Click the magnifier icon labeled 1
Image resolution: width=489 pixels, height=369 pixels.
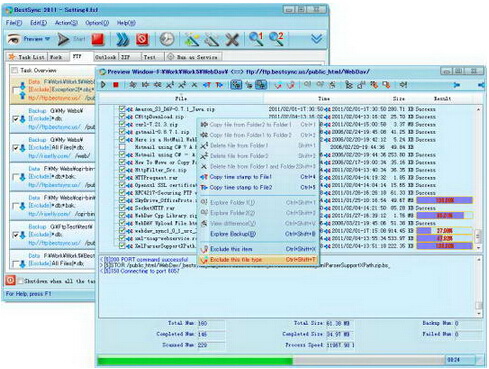click(x=256, y=39)
